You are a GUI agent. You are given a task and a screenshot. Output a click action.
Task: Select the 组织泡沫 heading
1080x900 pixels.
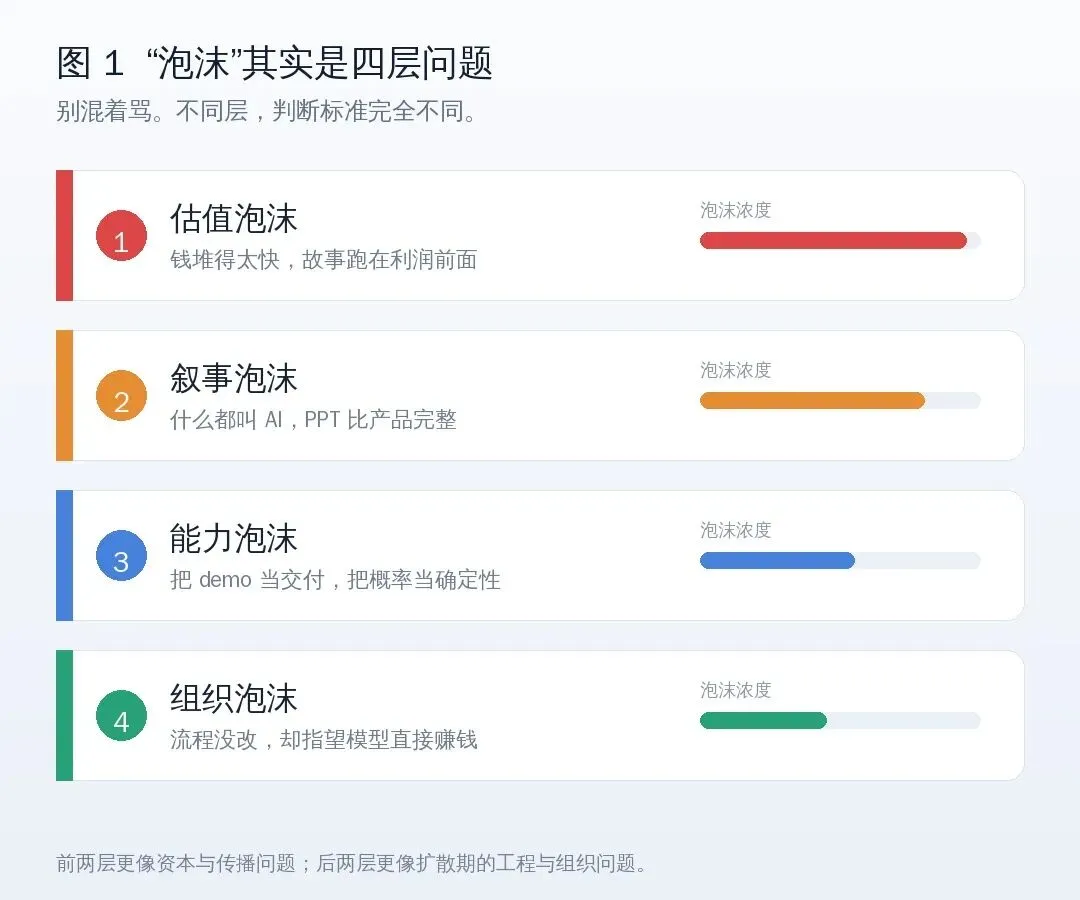[x=233, y=698]
